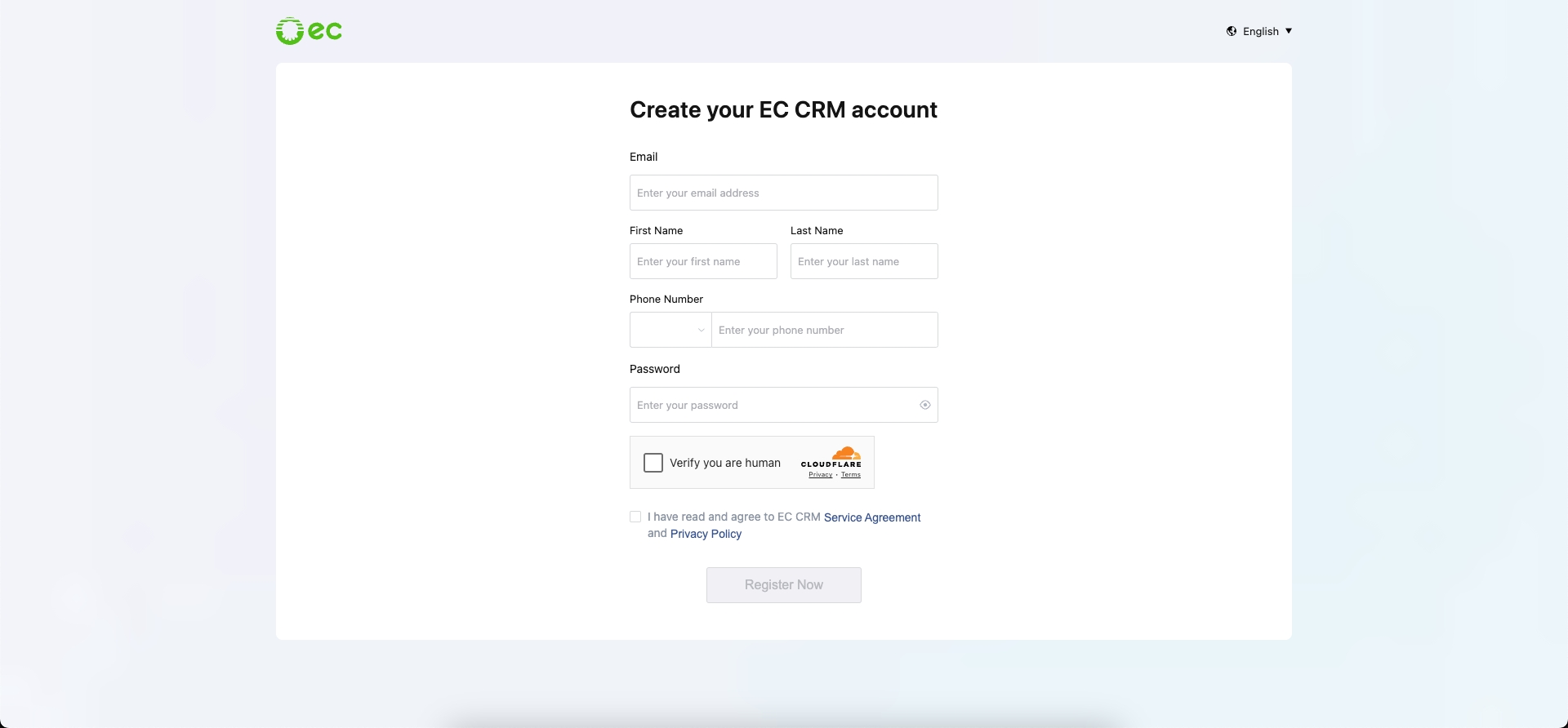Tick the agreement checkbox

(635, 517)
